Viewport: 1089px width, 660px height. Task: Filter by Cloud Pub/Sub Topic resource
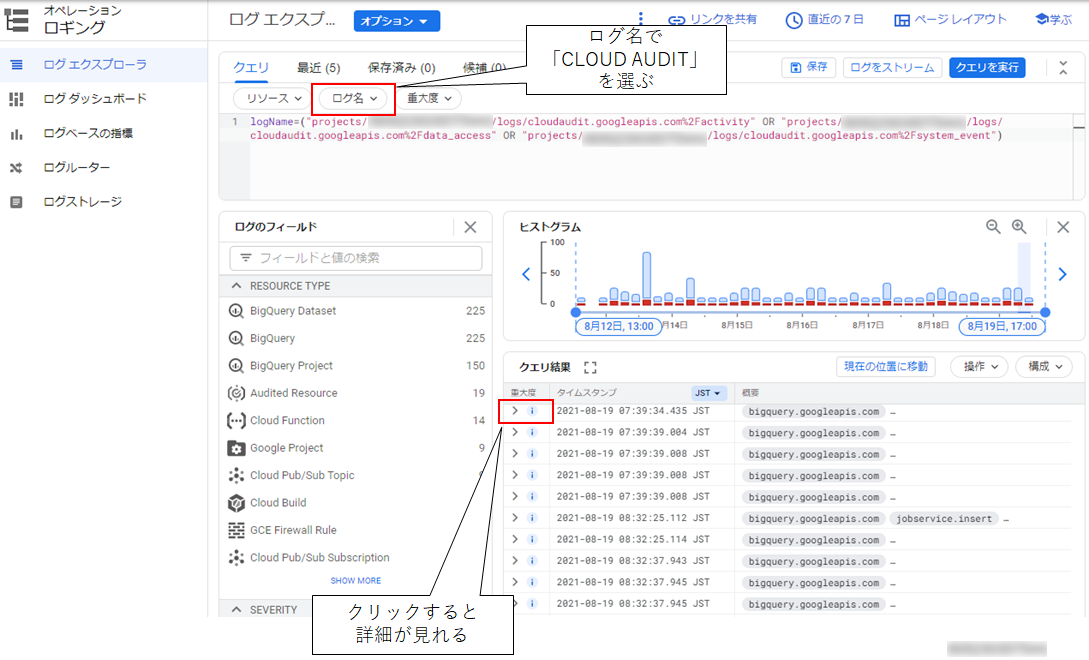click(356, 475)
